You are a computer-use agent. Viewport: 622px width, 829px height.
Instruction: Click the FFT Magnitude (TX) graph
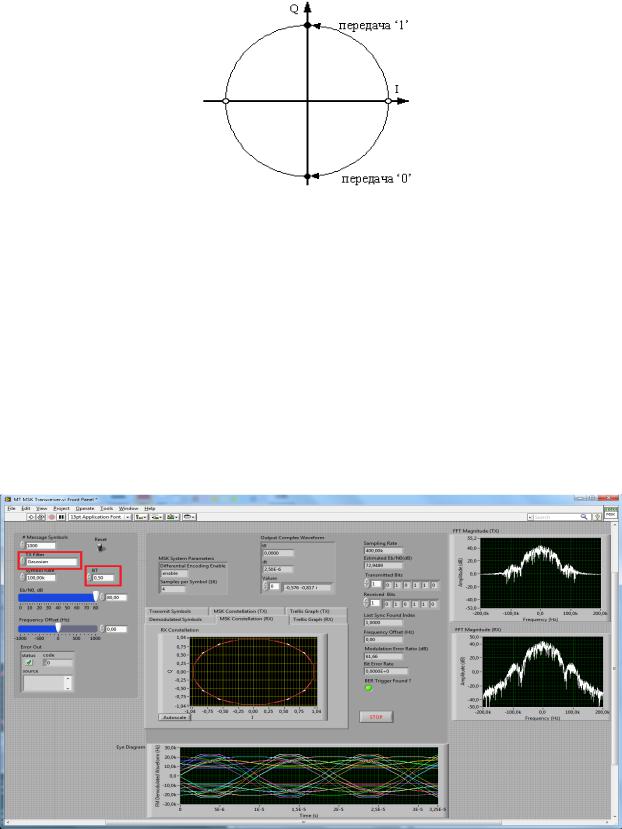[540, 573]
